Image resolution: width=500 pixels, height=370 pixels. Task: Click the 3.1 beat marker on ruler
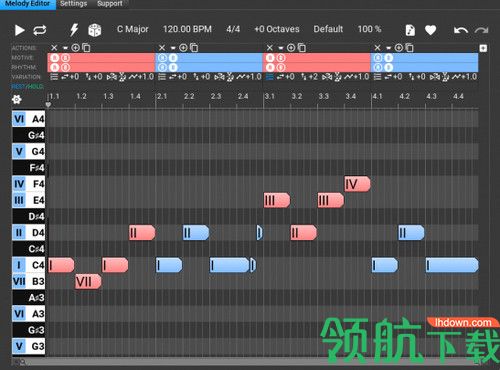[x=270, y=97]
